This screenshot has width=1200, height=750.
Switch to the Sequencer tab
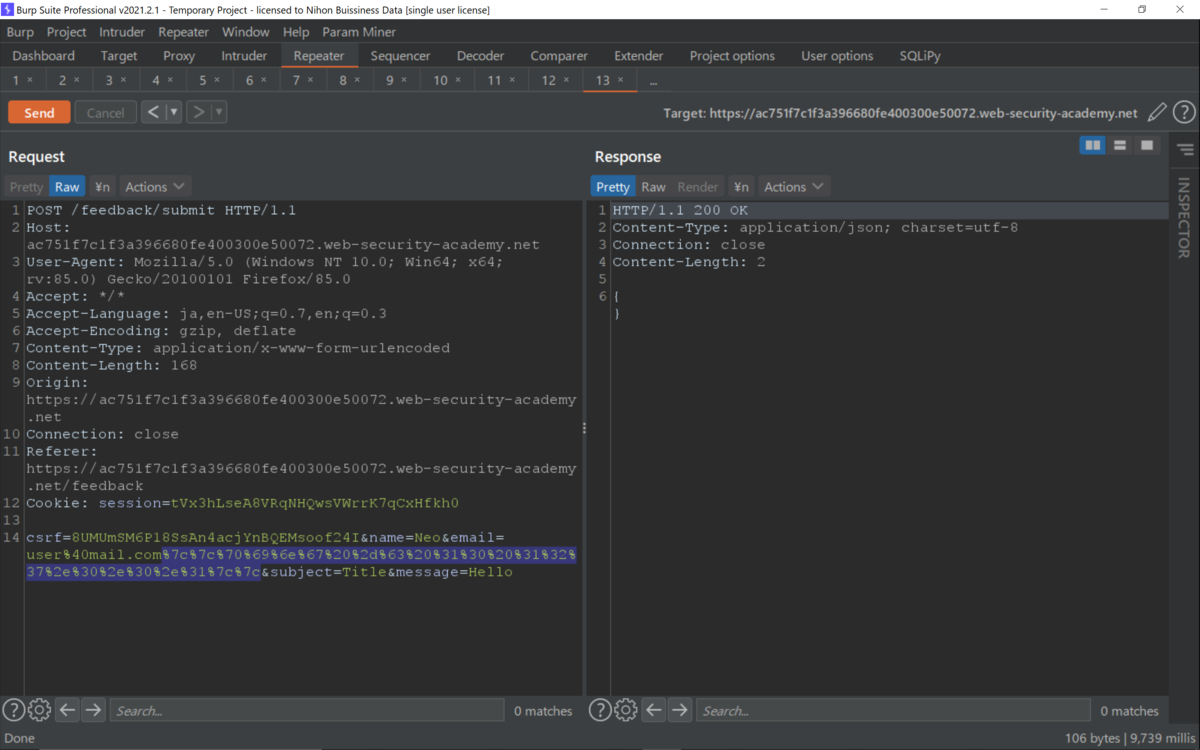coord(400,56)
